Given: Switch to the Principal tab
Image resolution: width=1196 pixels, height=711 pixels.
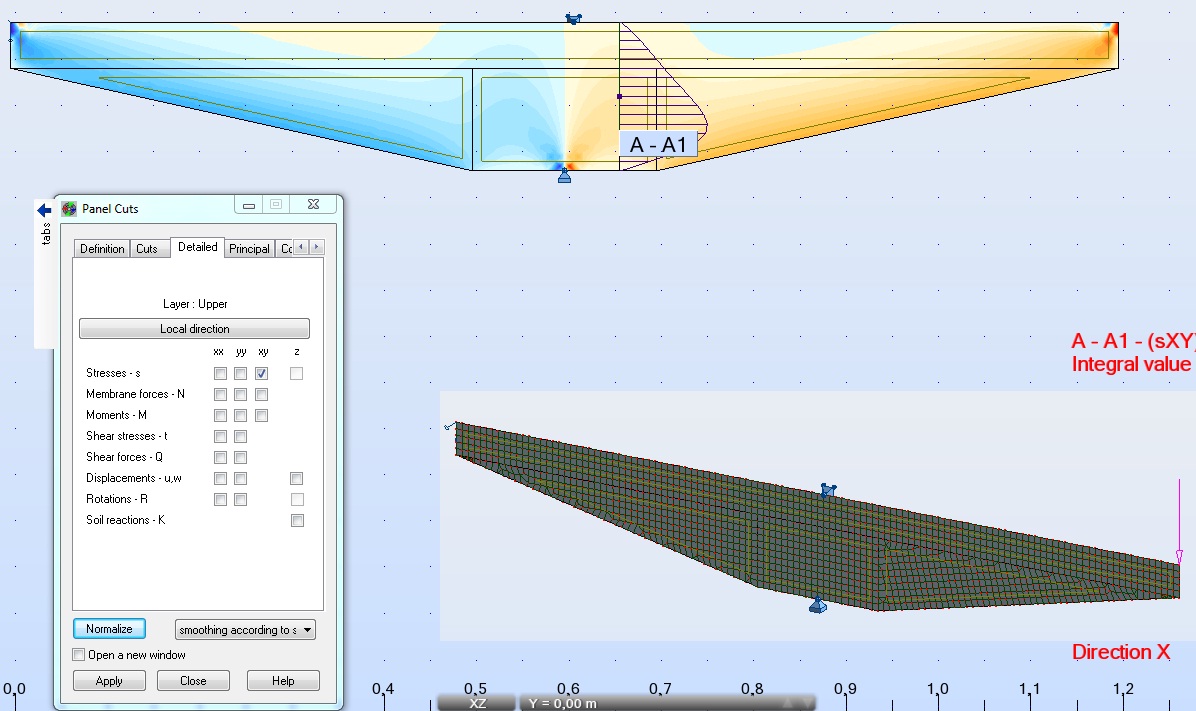Looking at the screenshot, I should point(249,248).
